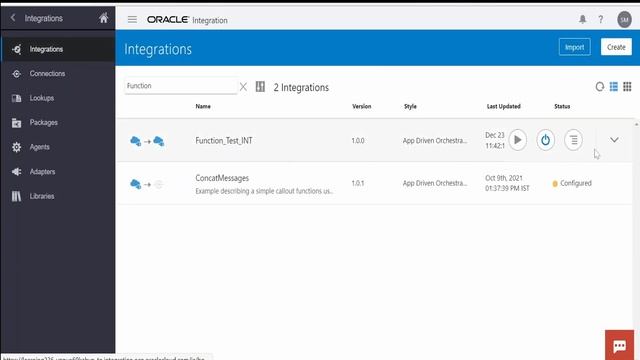640x360 pixels.
Task: Open the ConcatMessages integration name
Action: tap(222, 178)
